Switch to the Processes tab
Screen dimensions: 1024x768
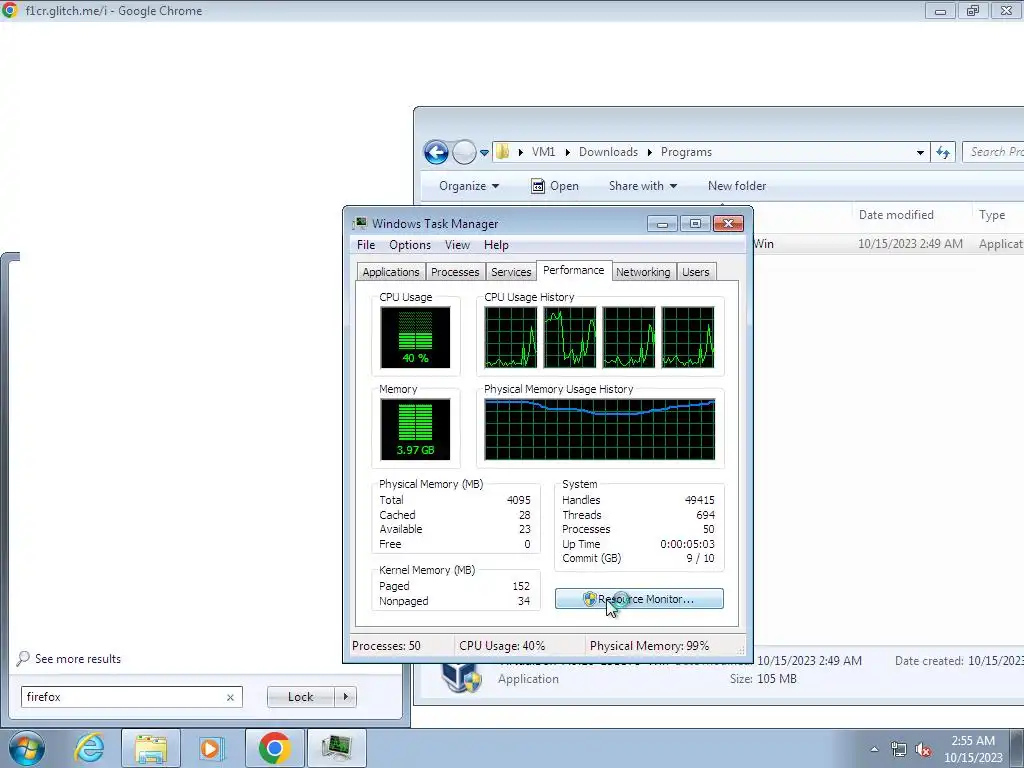tap(455, 272)
